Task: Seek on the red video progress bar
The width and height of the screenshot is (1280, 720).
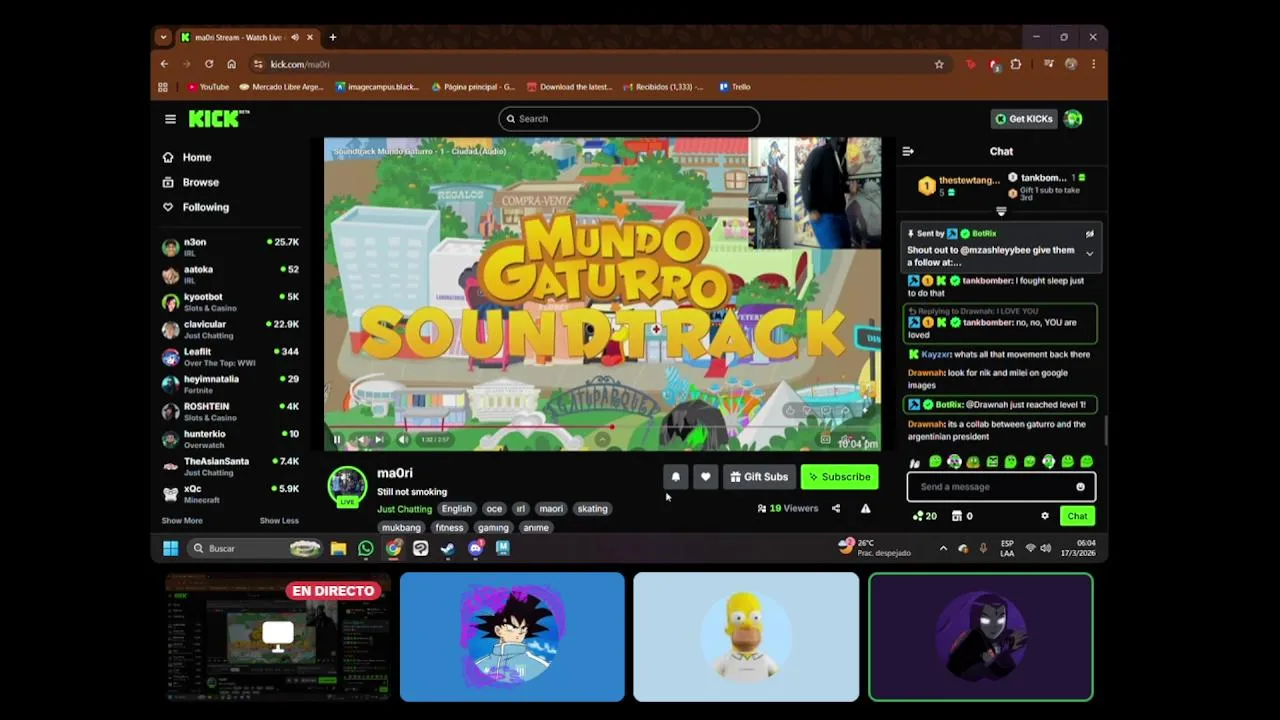Action: click(x=600, y=427)
